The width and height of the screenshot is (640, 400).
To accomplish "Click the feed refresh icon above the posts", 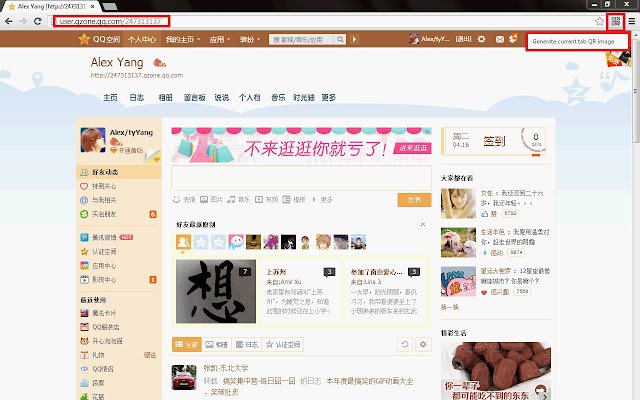I will pos(405,344).
